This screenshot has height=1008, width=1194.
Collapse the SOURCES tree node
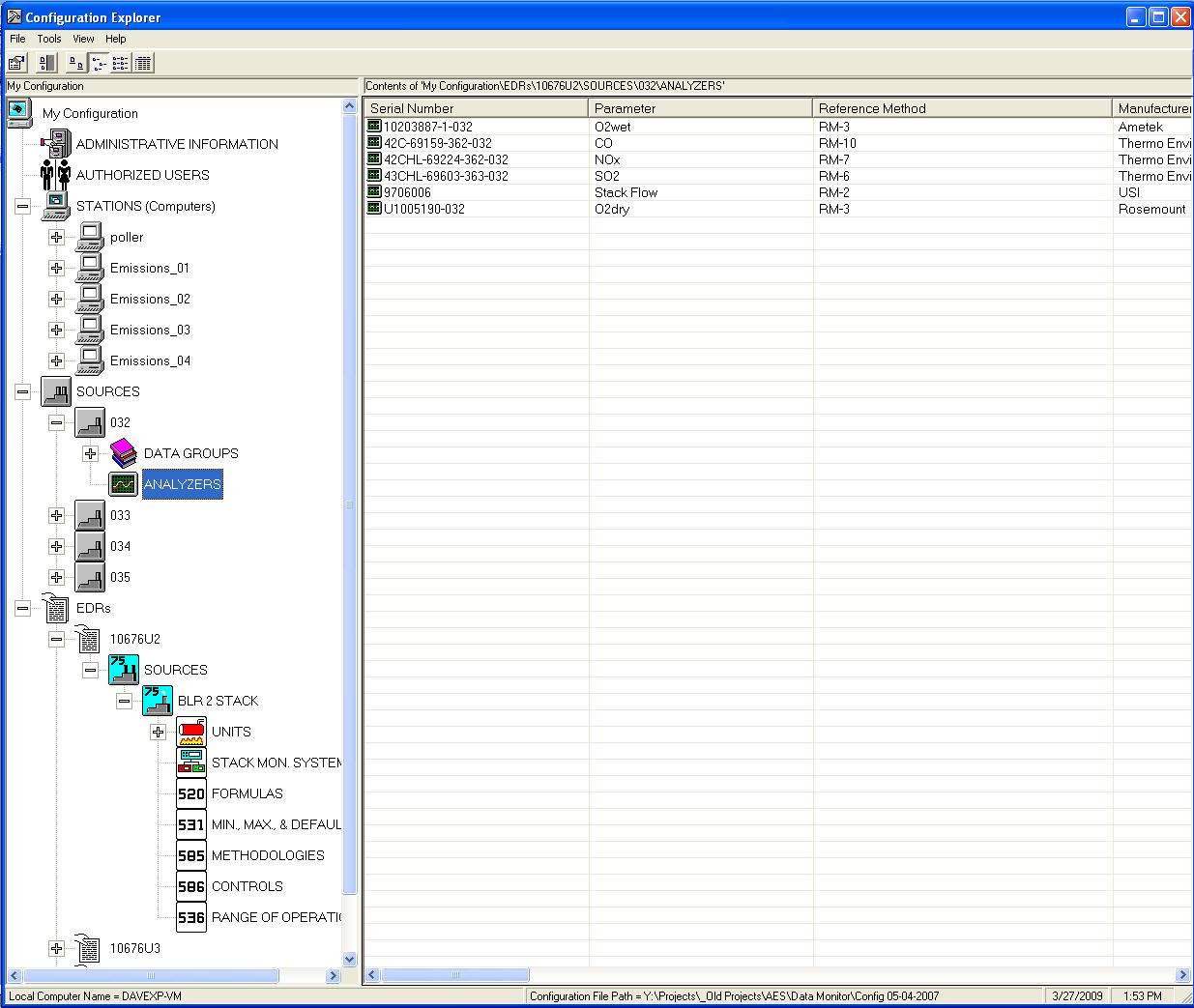(22, 391)
